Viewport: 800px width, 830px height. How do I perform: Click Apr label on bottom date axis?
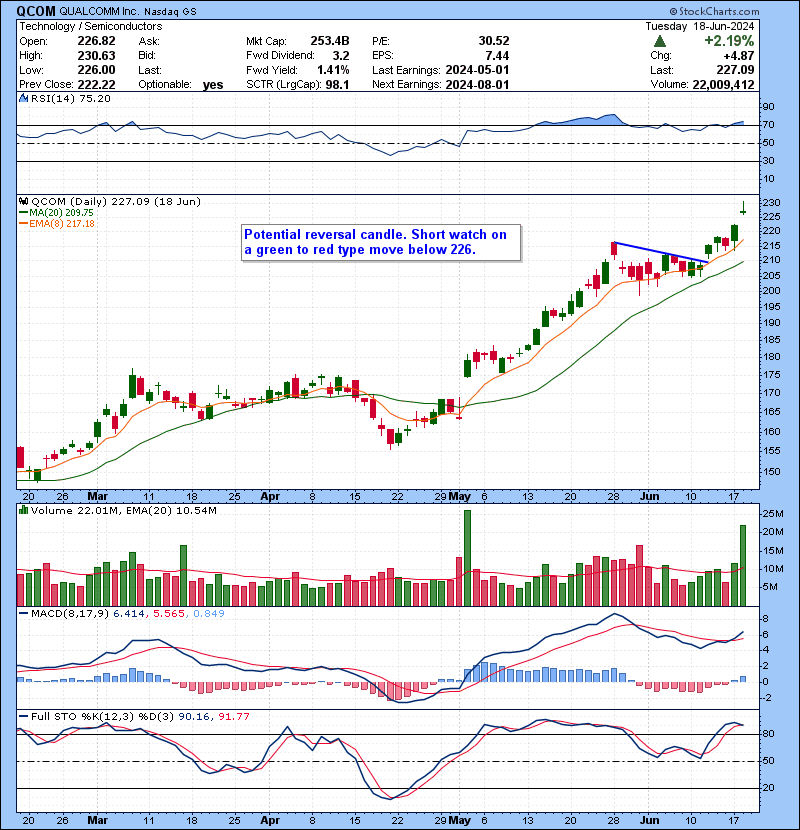coord(270,820)
